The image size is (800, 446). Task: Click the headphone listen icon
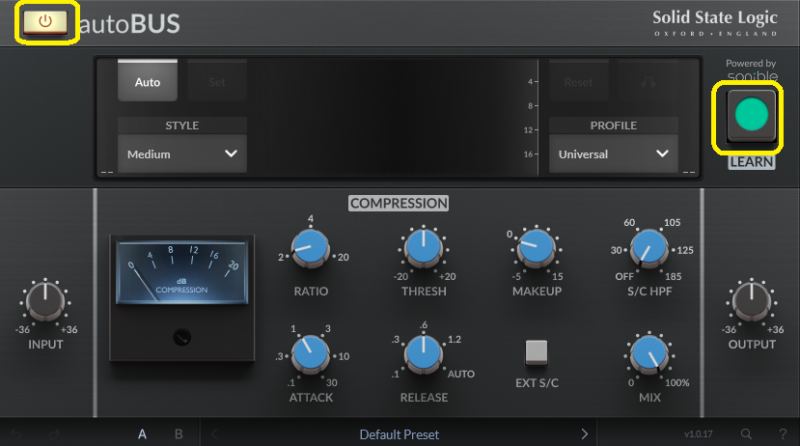pos(647,82)
